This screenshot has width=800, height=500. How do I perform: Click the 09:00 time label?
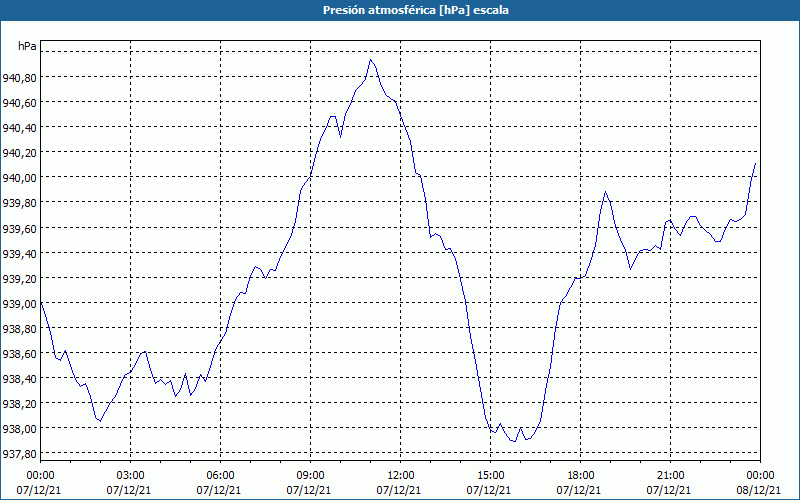[310, 476]
